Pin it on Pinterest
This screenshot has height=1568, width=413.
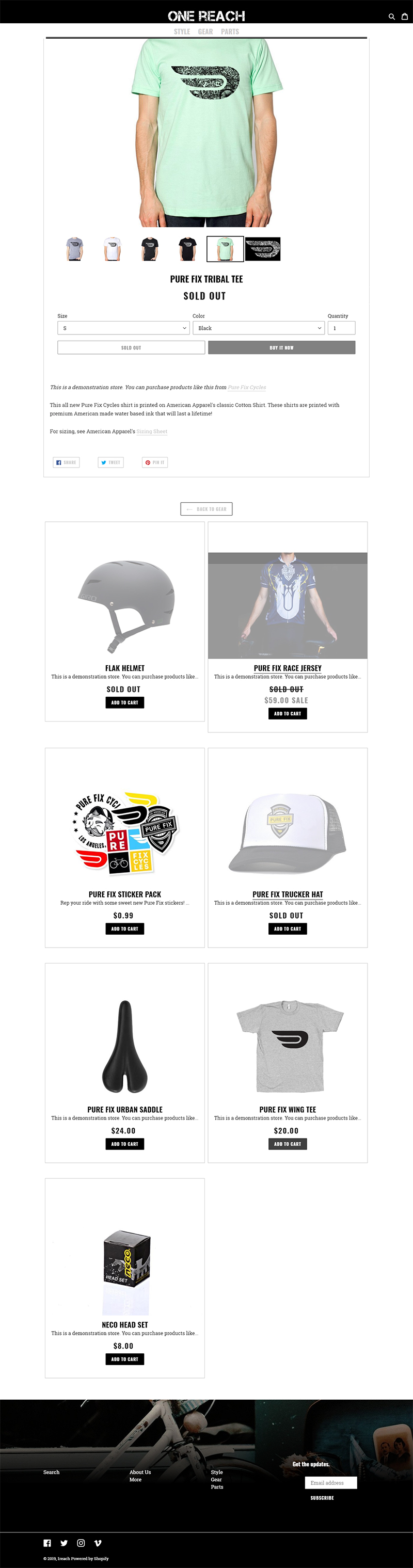tap(155, 462)
